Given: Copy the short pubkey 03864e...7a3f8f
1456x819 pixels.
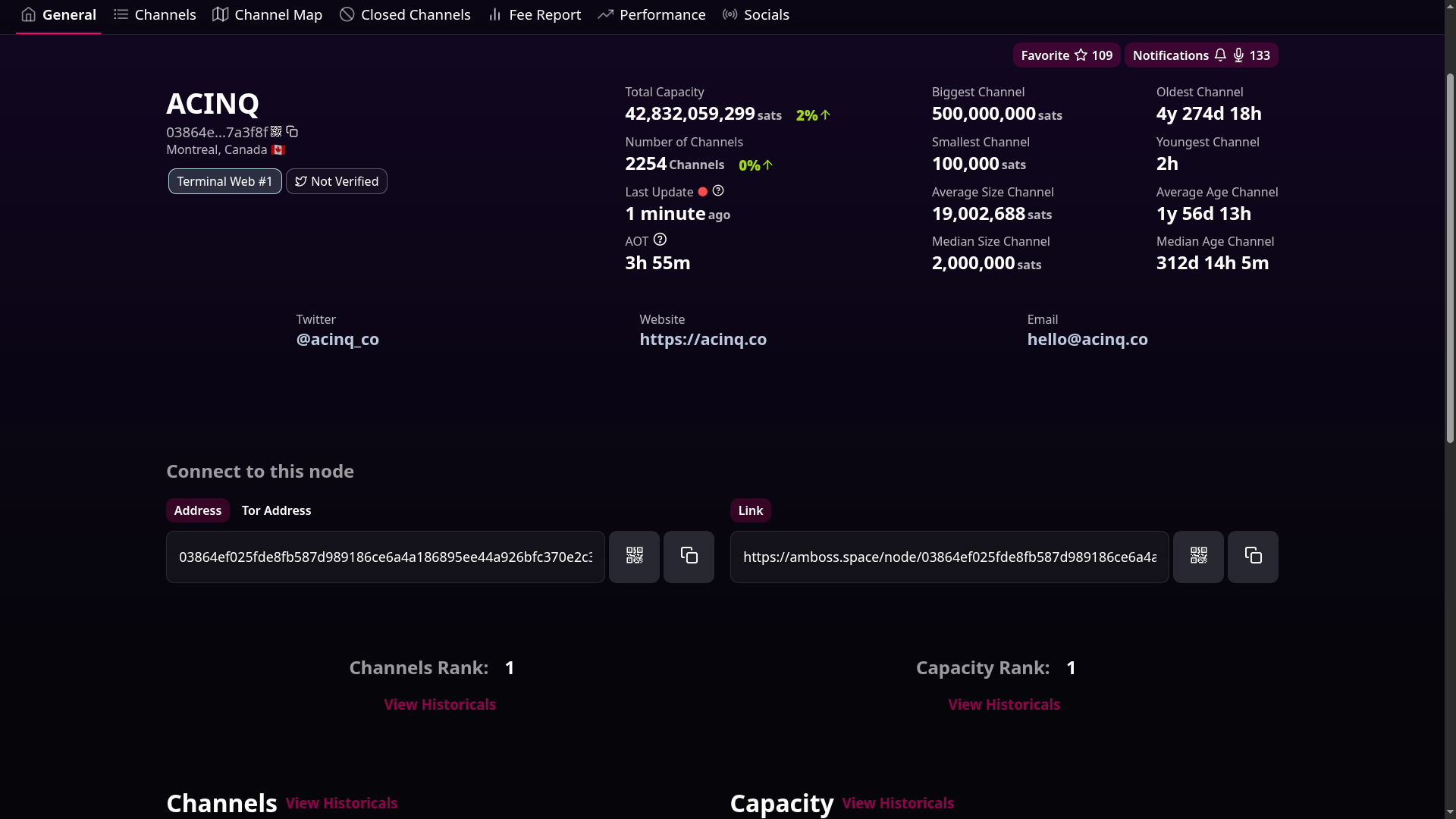Looking at the screenshot, I should pyautogui.click(x=292, y=132).
